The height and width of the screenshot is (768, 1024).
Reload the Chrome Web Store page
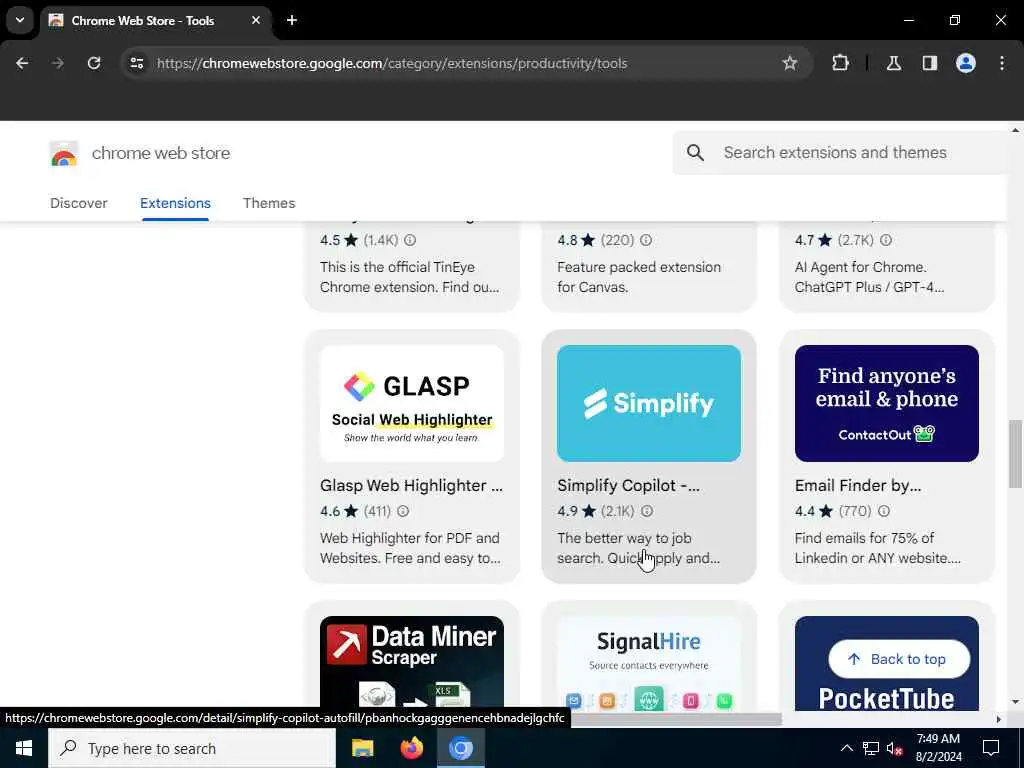point(94,63)
